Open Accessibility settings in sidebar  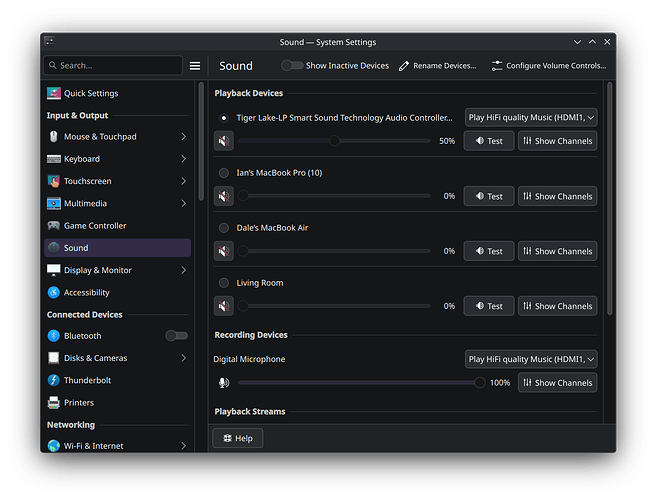86,292
